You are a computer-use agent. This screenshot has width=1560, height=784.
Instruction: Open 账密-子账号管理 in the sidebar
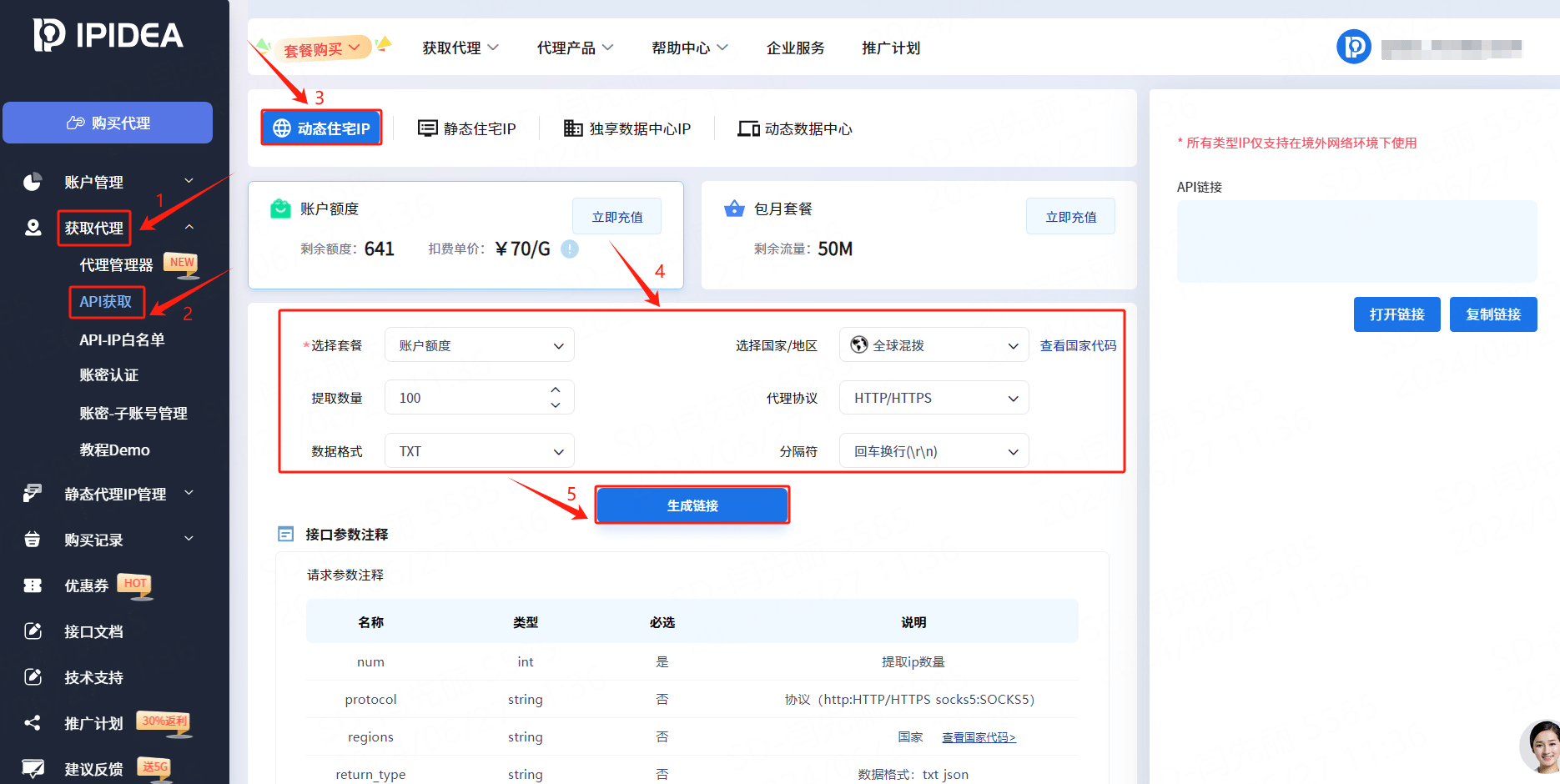coord(133,413)
